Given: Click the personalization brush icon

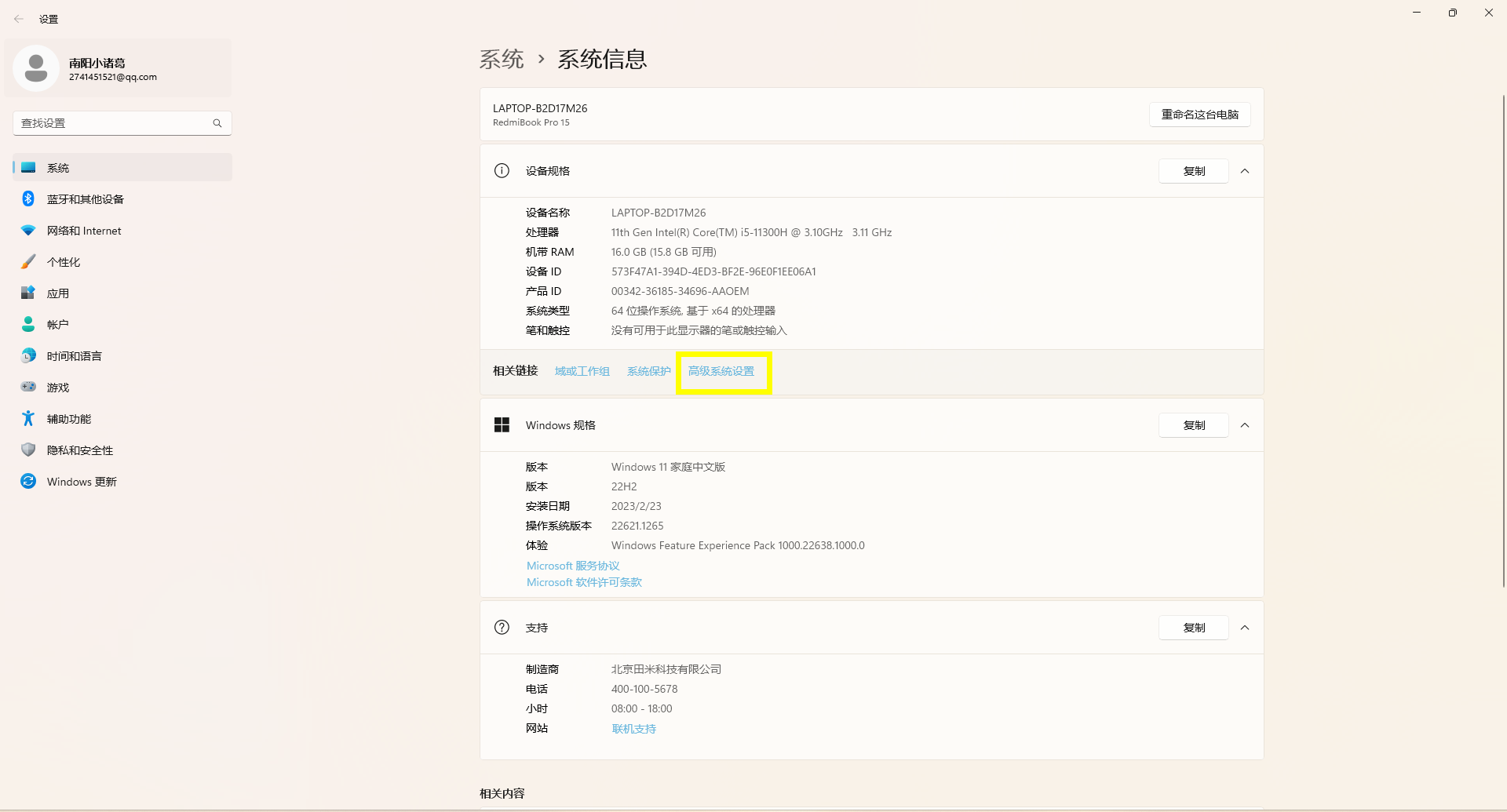Looking at the screenshot, I should pos(28,261).
